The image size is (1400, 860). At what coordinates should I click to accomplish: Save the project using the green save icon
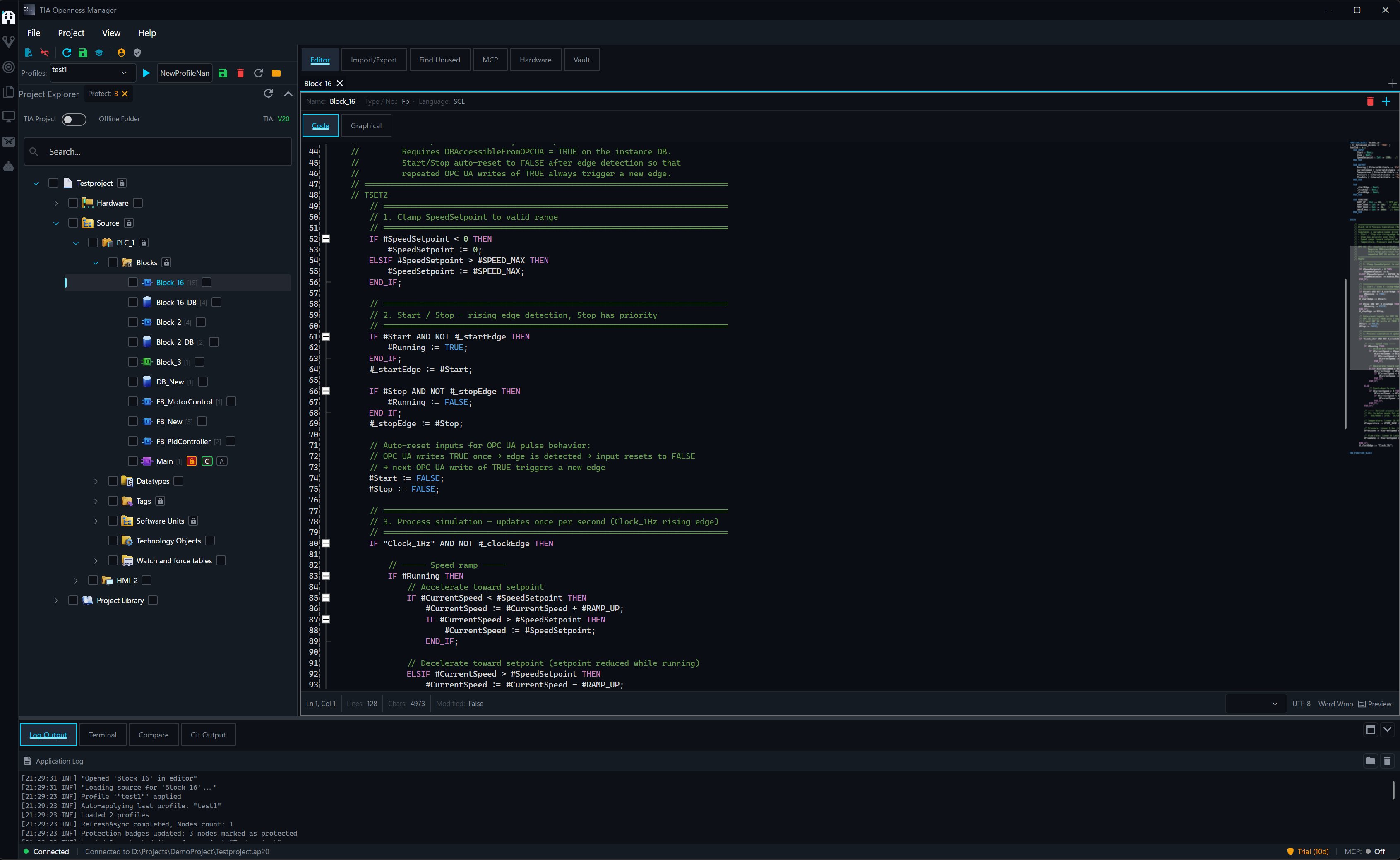point(83,52)
